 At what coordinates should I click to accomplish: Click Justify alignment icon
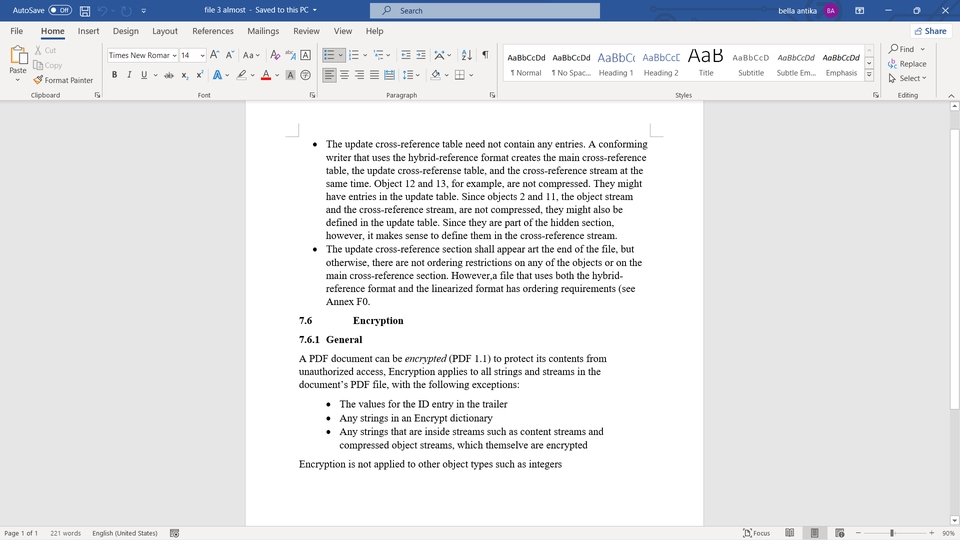374,75
